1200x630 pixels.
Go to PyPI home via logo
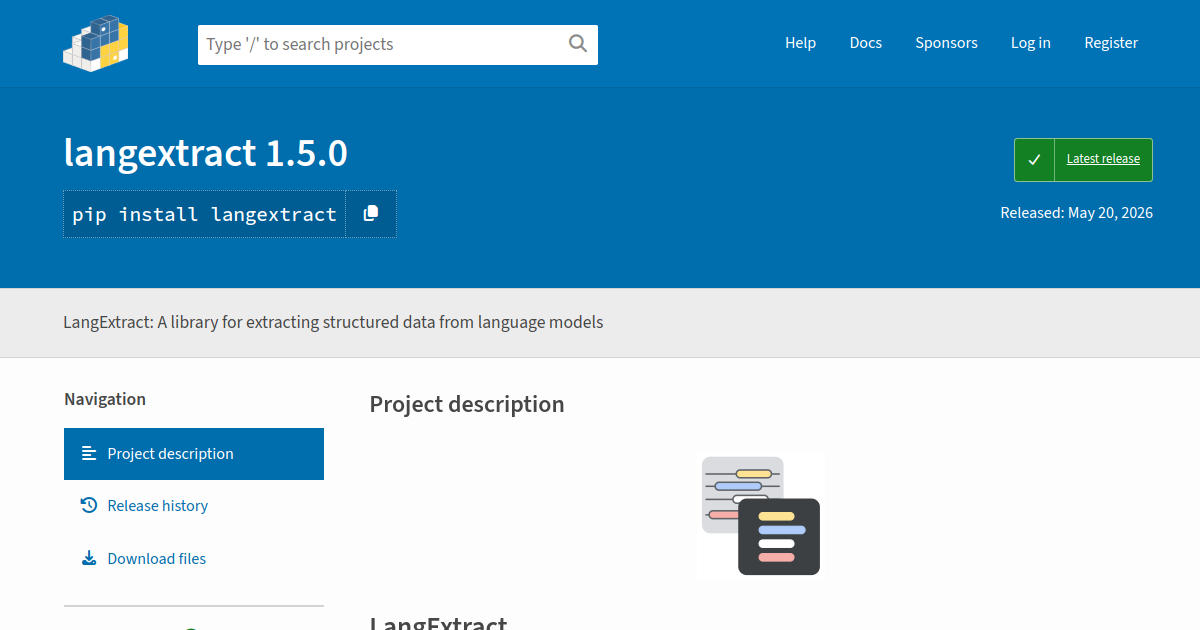(x=96, y=43)
